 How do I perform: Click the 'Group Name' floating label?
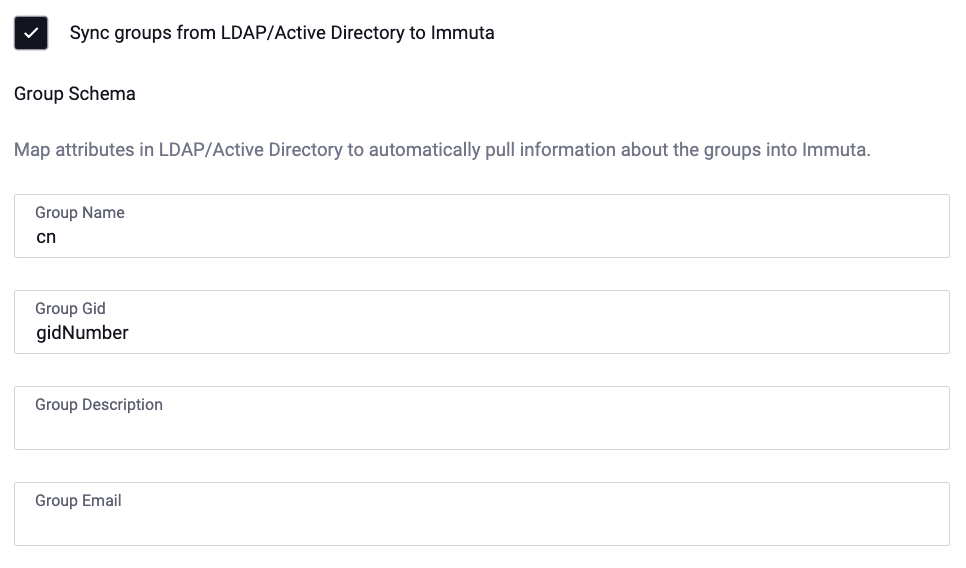pyautogui.click(x=80, y=213)
